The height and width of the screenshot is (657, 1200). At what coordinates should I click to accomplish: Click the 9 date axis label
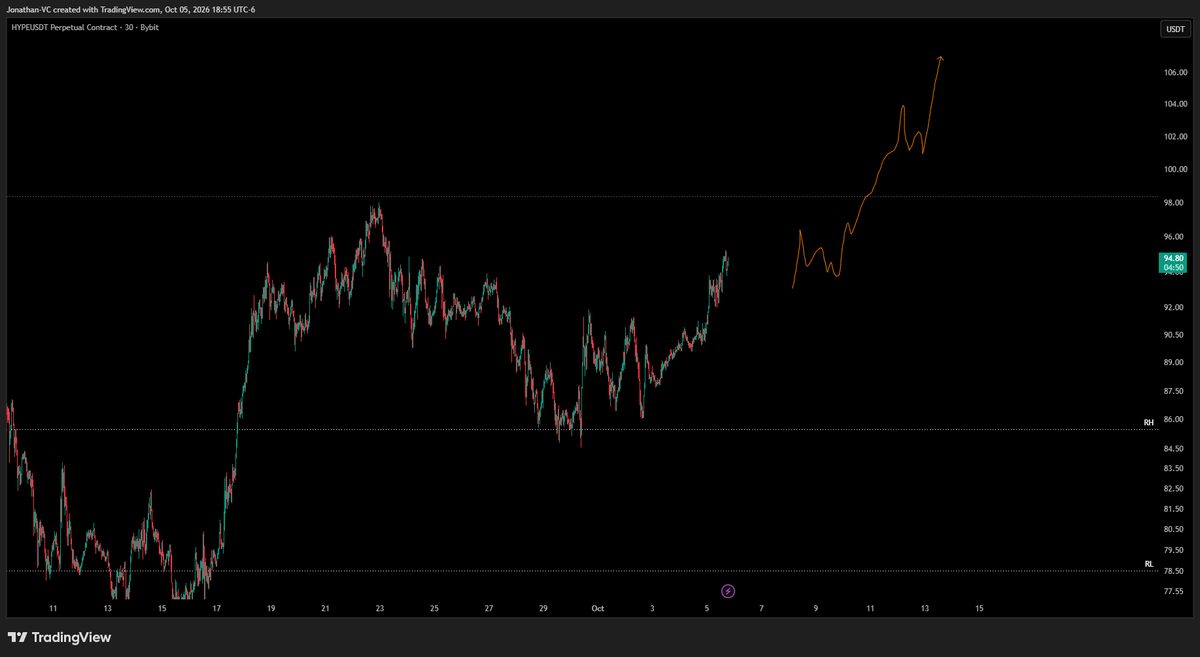click(x=816, y=608)
